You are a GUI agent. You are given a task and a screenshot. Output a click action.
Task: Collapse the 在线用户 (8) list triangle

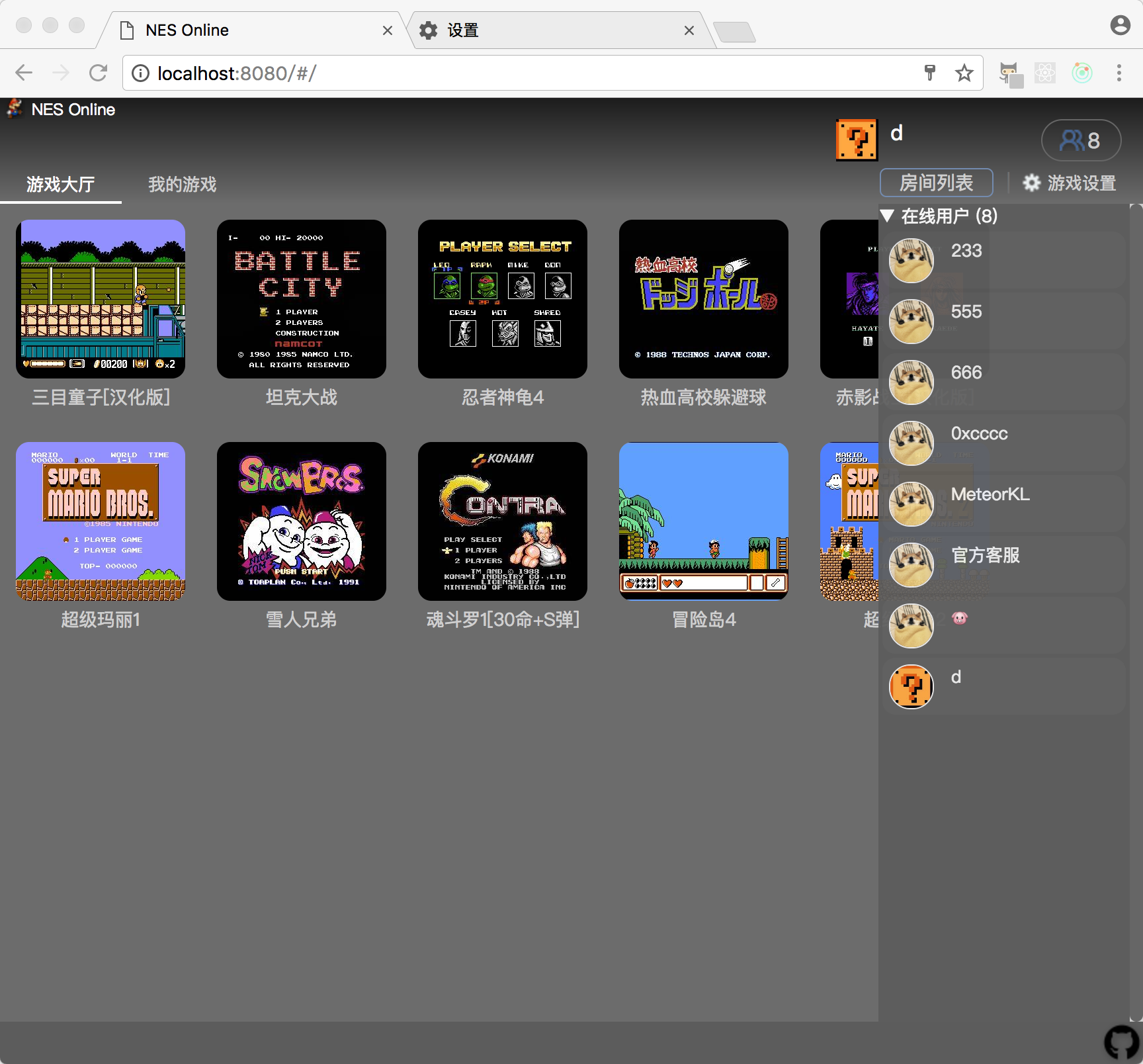click(888, 216)
